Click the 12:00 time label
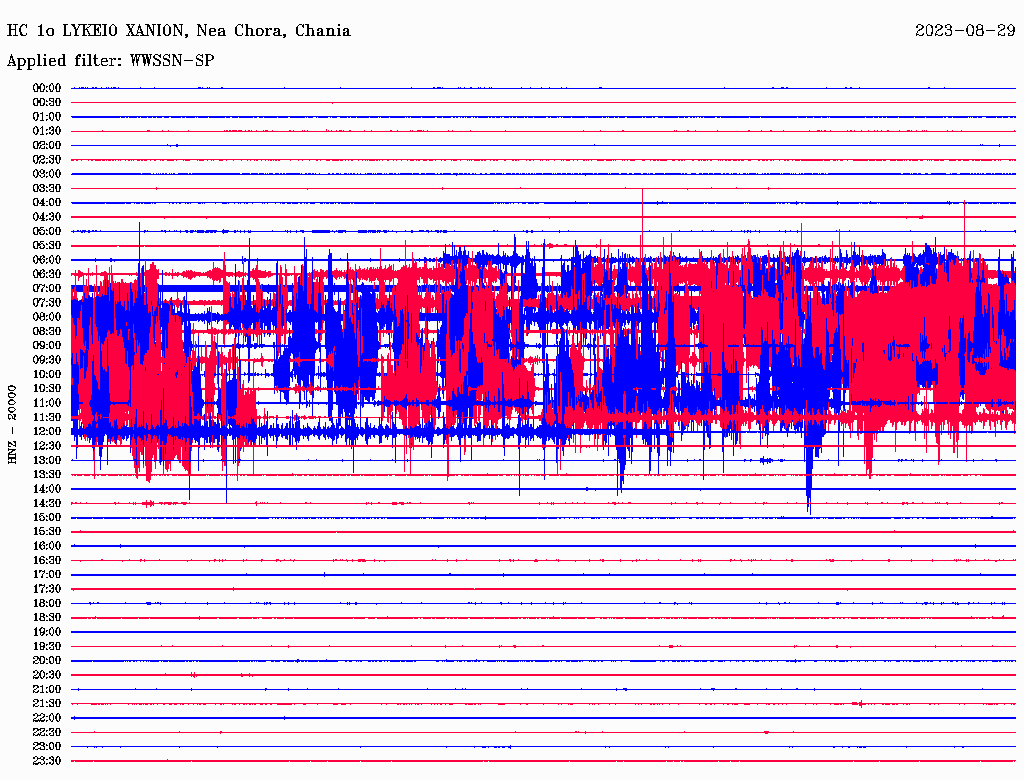Screen dimensions: 1024x780 (47, 432)
